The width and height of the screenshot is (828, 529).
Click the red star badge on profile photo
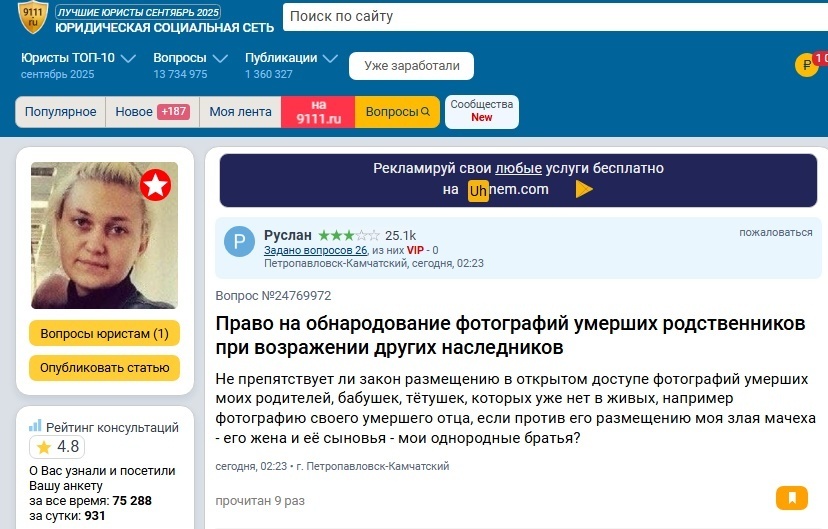[x=155, y=185]
